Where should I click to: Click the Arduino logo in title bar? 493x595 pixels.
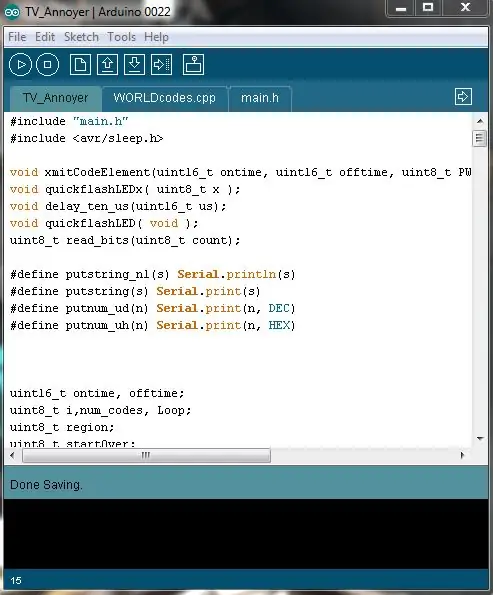click(12, 12)
